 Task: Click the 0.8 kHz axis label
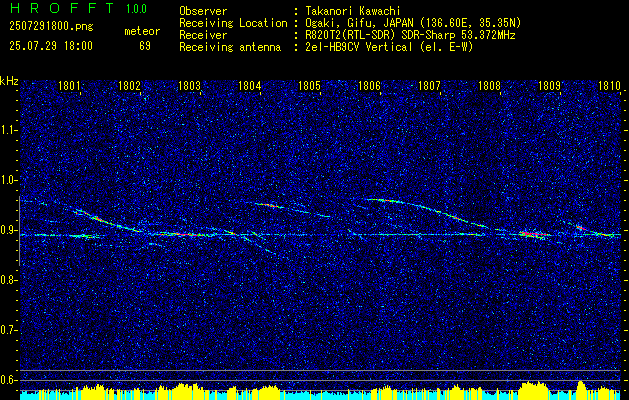(8, 280)
